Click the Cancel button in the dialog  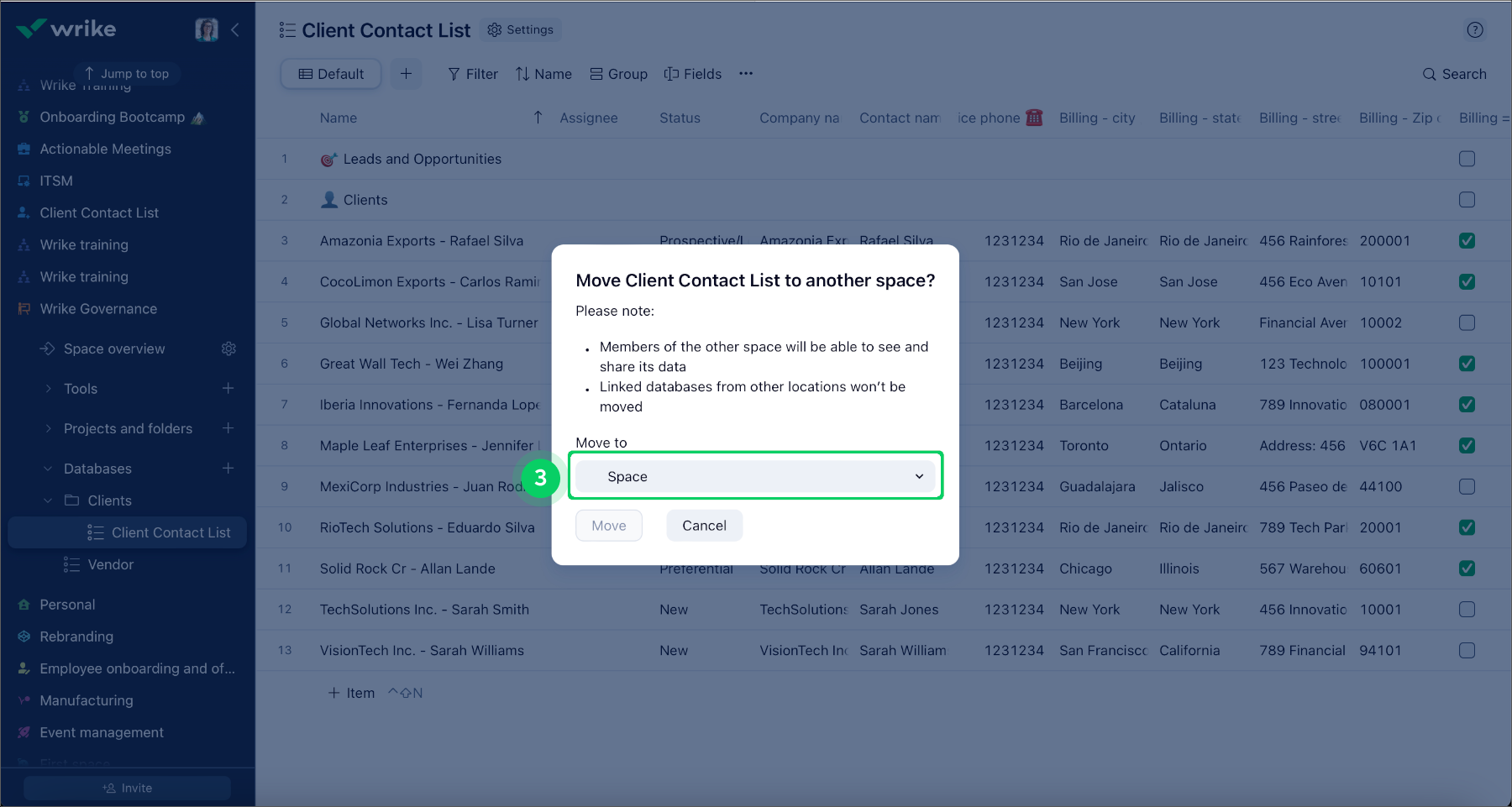tap(704, 525)
